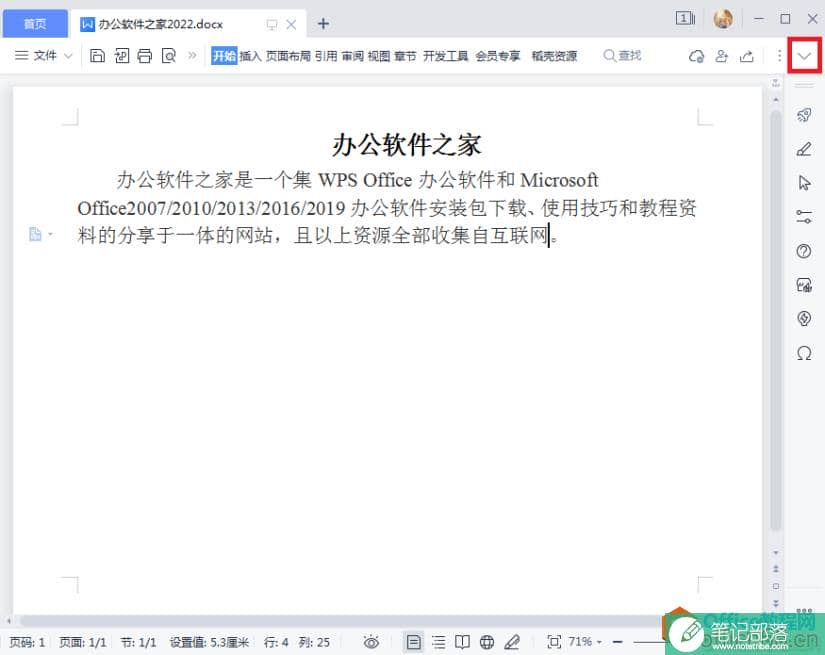
Task: Open the 视图 tab
Action: tap(379, 55)
